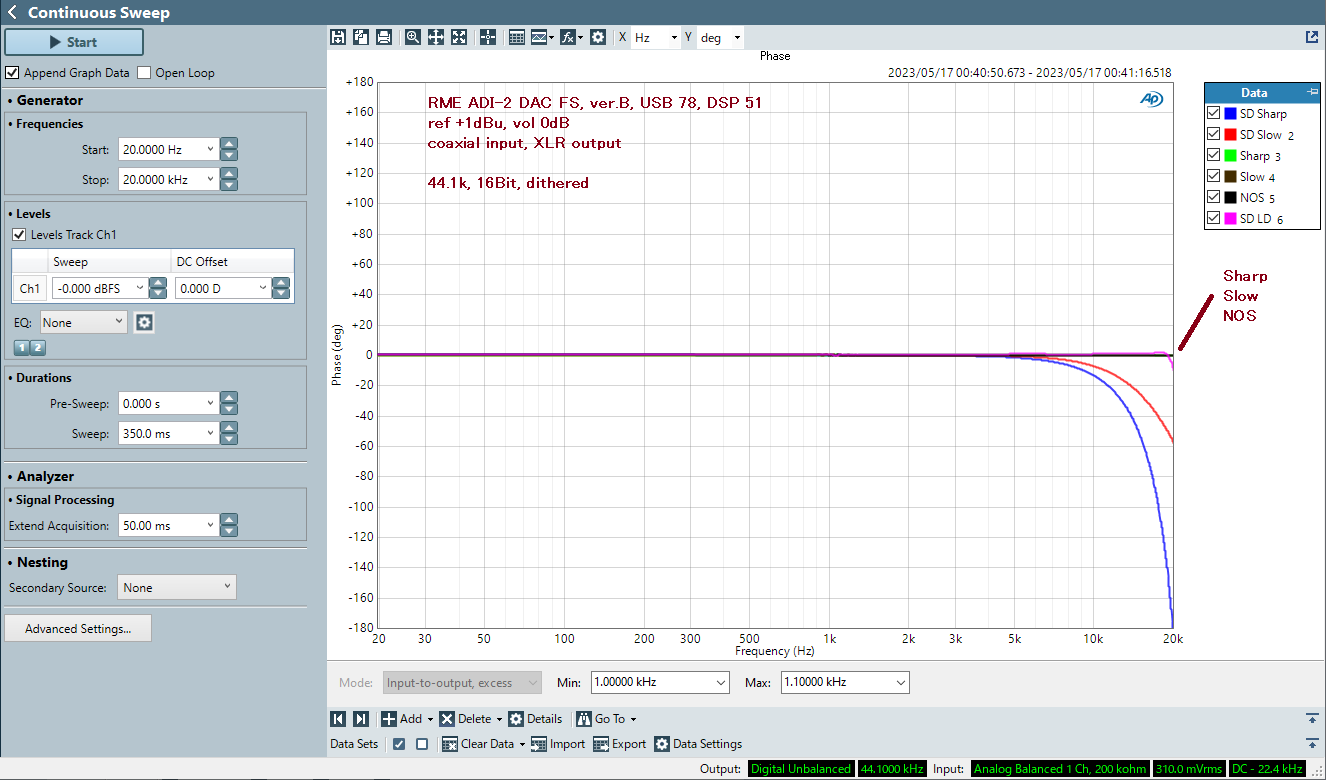This screenshot has height=780, width=1326.
Task: Open X axis unit Hz dropdown
Action: 674,37
